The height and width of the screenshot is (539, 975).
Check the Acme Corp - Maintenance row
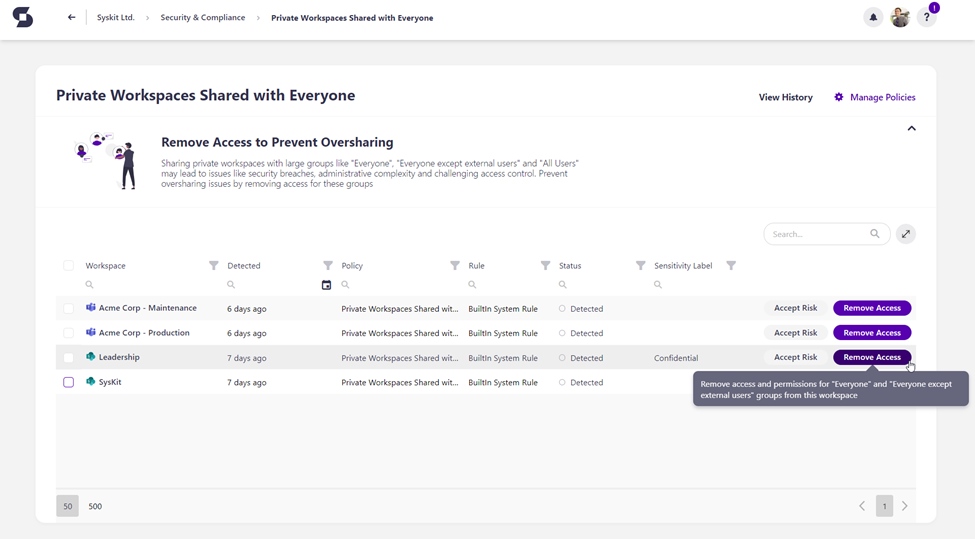[x=68, y=308]
